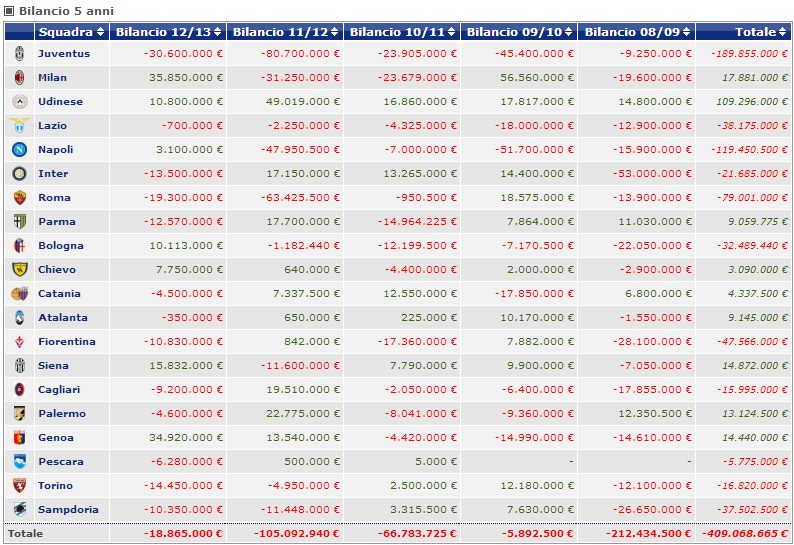Image resolution: width=794 pixels, height=545 pixels.
Task: Click the Inter club crest icon
Action: click(19, 174)
